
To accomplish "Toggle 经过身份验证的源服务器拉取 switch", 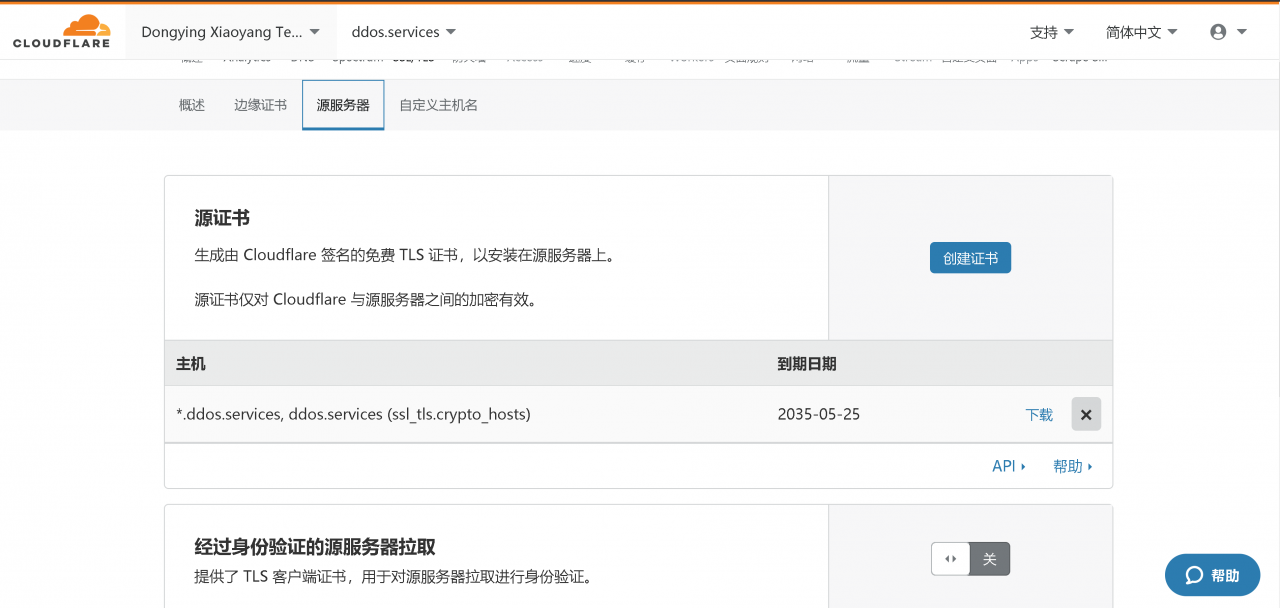I will (970, 559).
